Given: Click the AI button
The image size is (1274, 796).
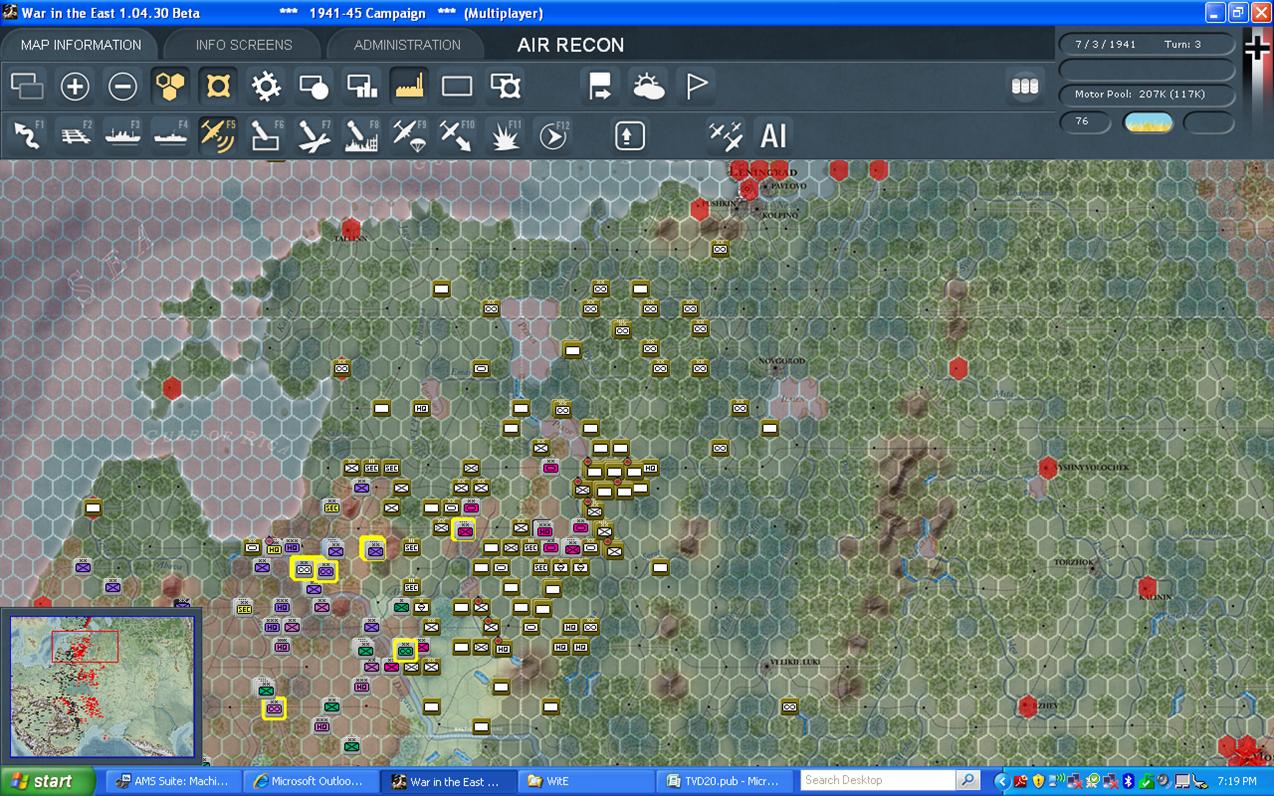Looking at the screenshot, I should pyautogui.click(x=774, y=135).
